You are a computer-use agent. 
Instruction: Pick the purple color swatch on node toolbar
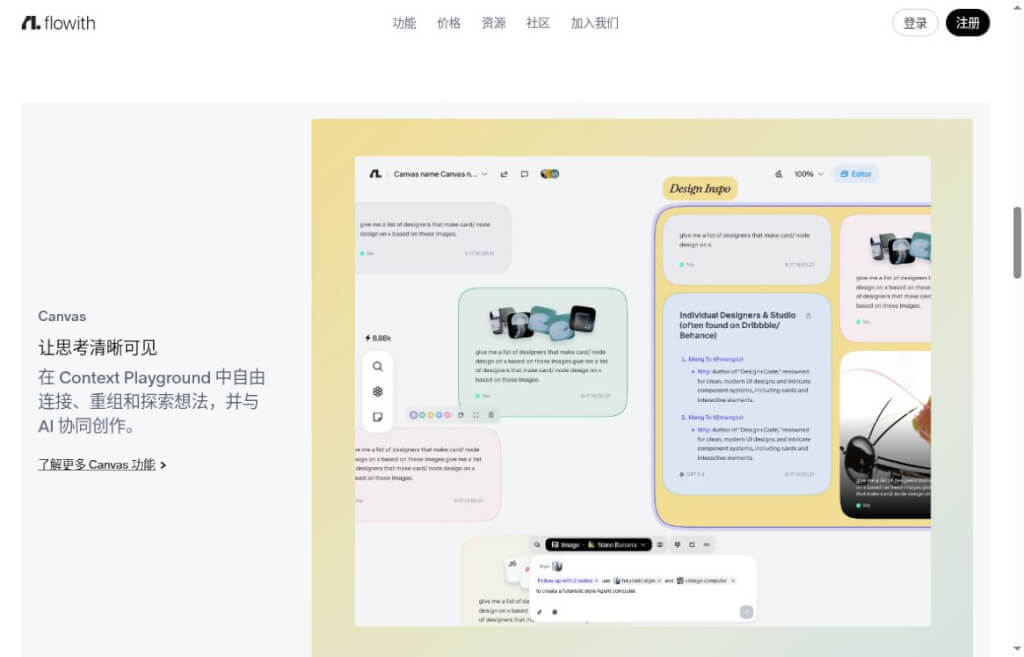tap(413, 415)
